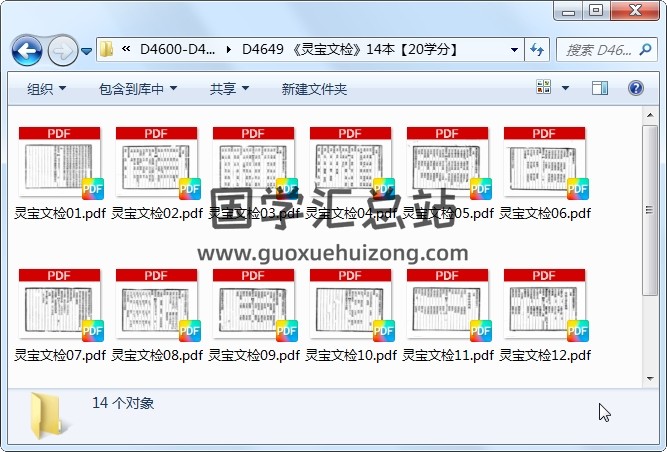Click the change view icon
This screenshot has height=452, width=667.
pos(544,87)
